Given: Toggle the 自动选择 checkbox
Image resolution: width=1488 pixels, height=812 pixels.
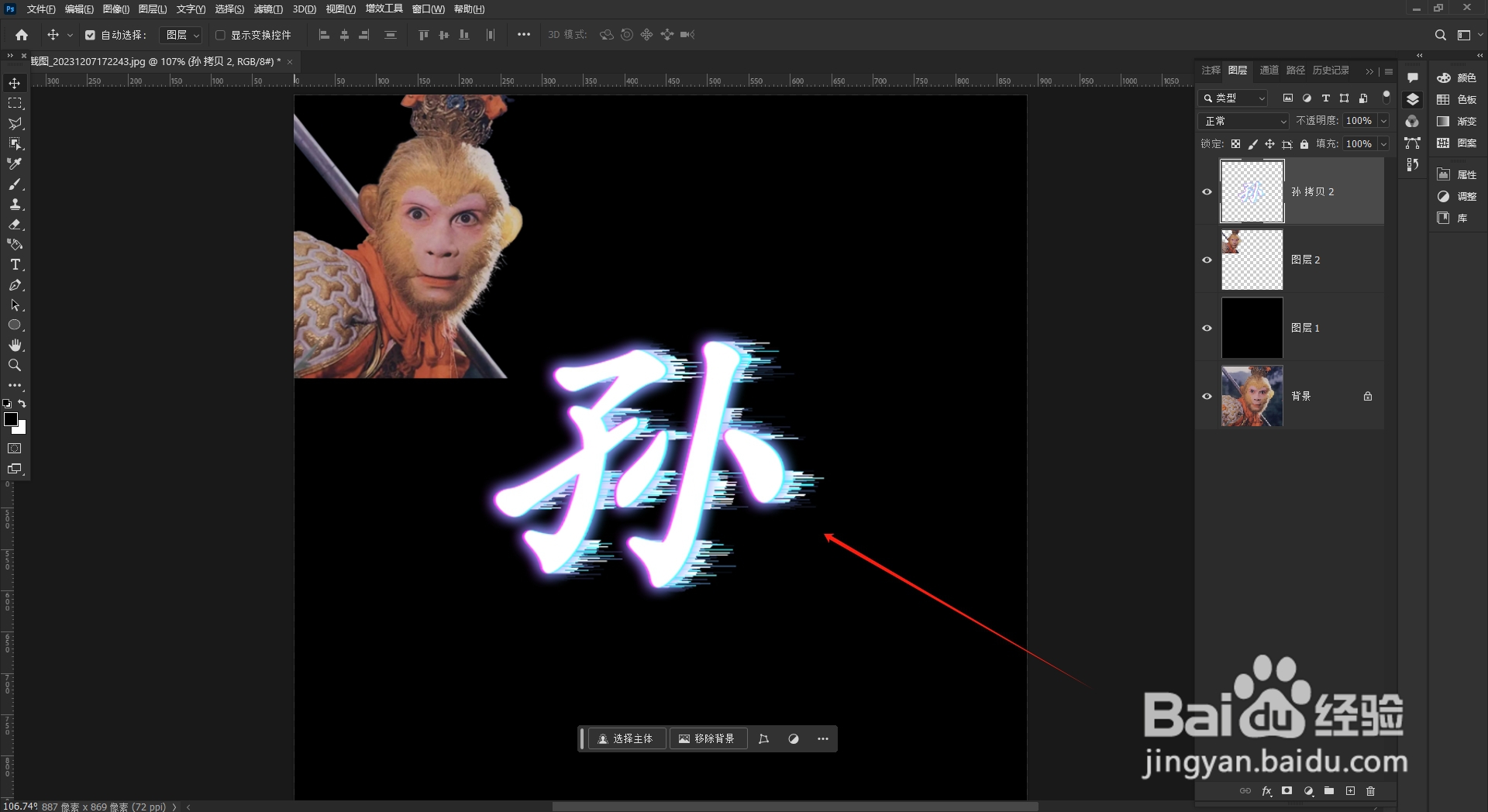Looking at the screenshot, I should pos(91,34).
